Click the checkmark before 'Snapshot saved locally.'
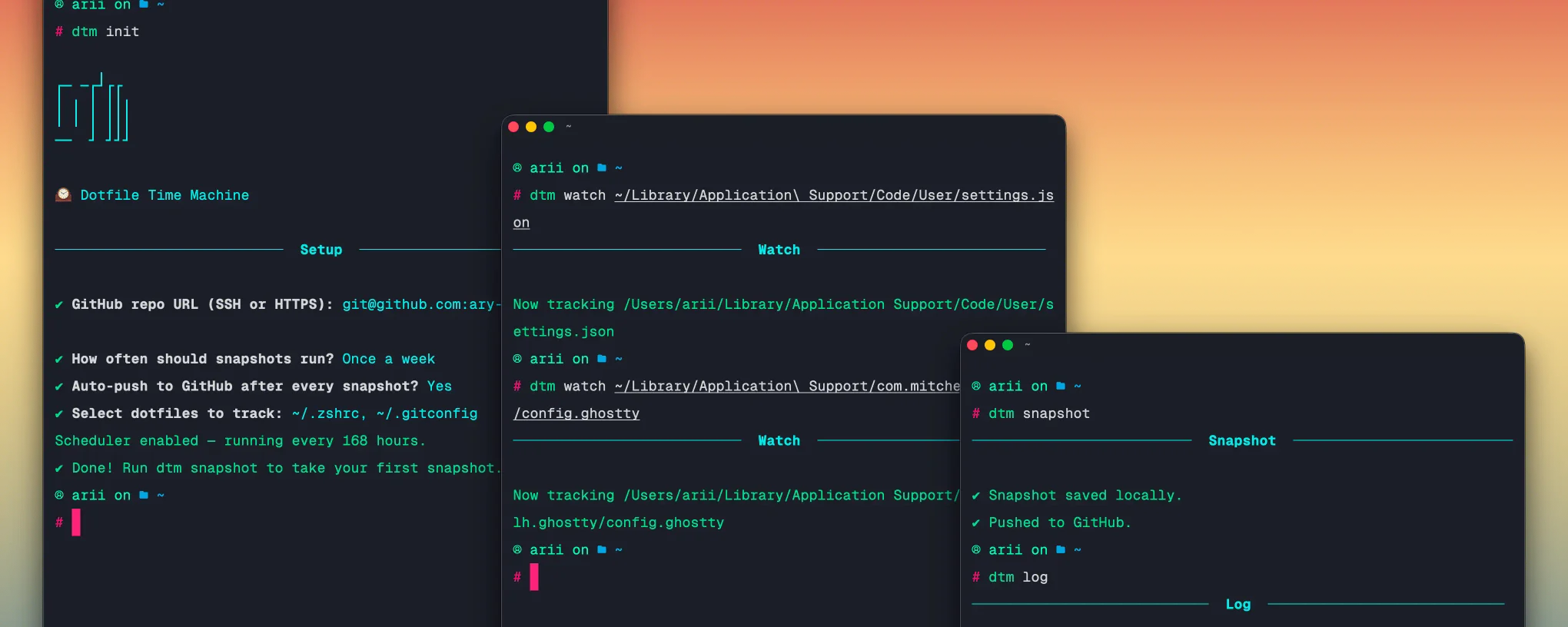 point(975,496)
